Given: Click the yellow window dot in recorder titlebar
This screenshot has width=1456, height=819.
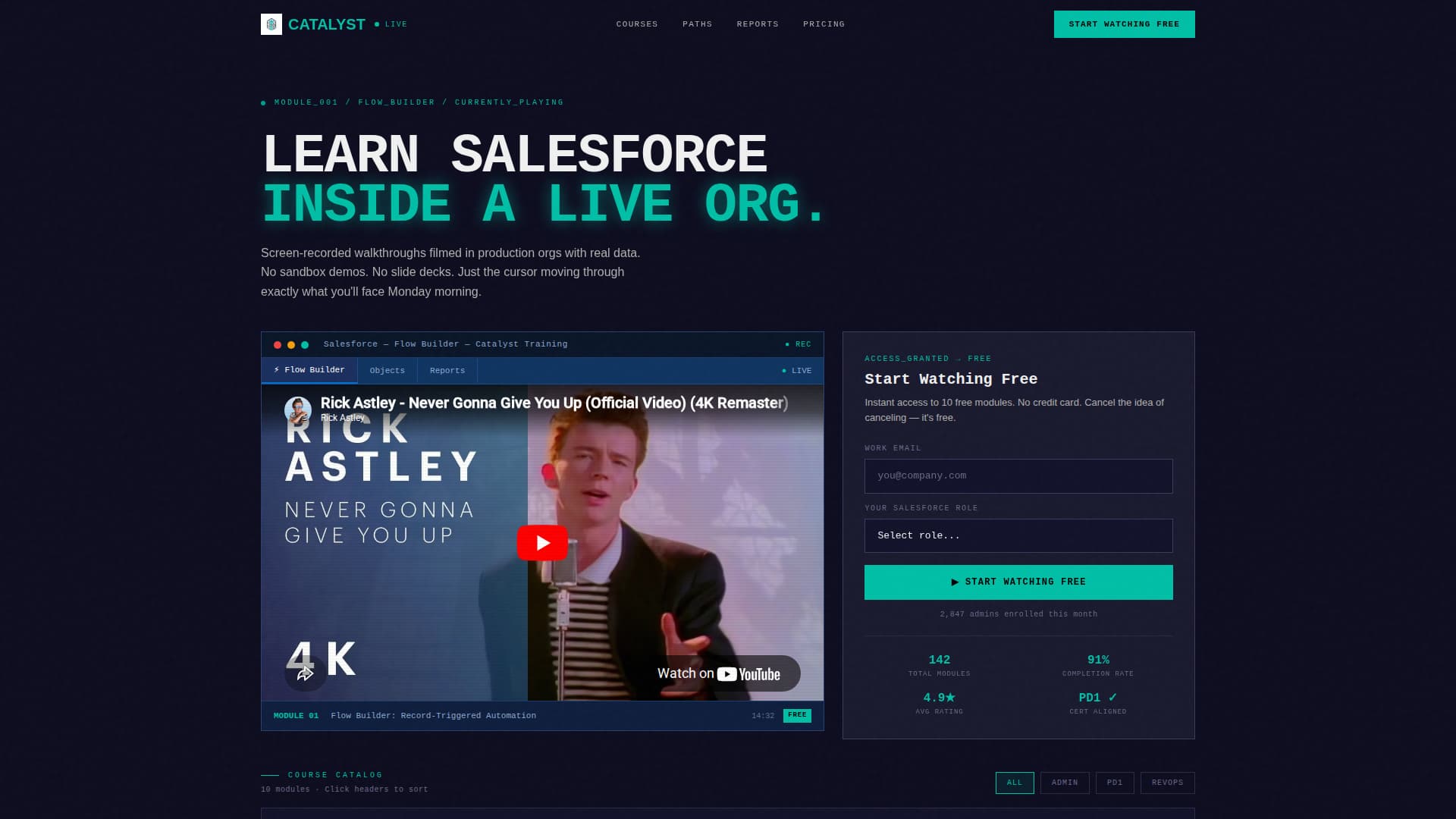Looking at the screenshot, I should tap(291, 345).
